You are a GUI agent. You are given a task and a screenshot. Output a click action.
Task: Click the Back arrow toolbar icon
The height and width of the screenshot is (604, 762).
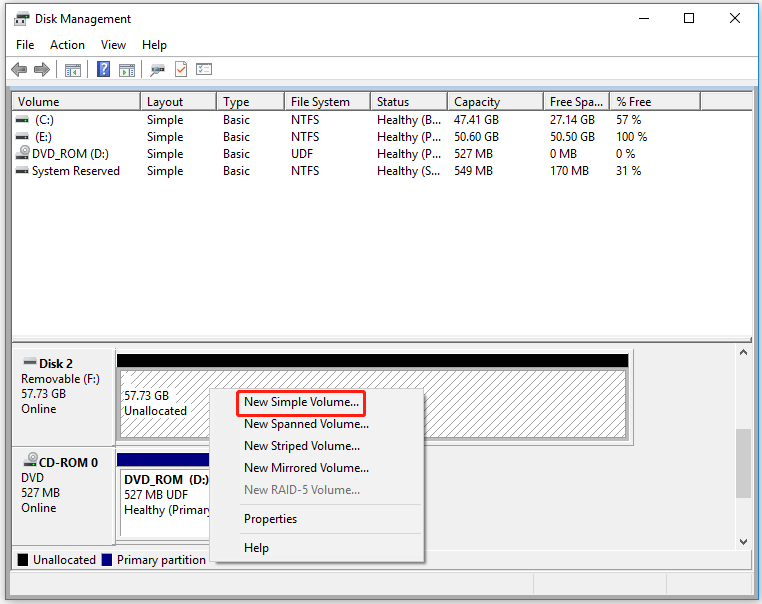tap(19, 70)
